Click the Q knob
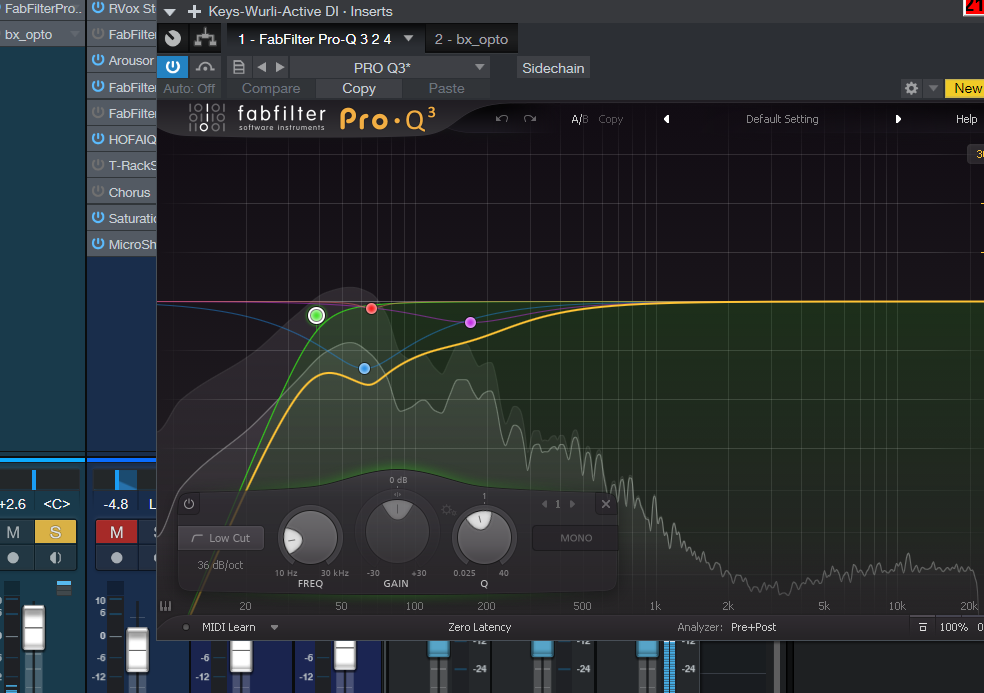984x693 pixels. [484, 537]
